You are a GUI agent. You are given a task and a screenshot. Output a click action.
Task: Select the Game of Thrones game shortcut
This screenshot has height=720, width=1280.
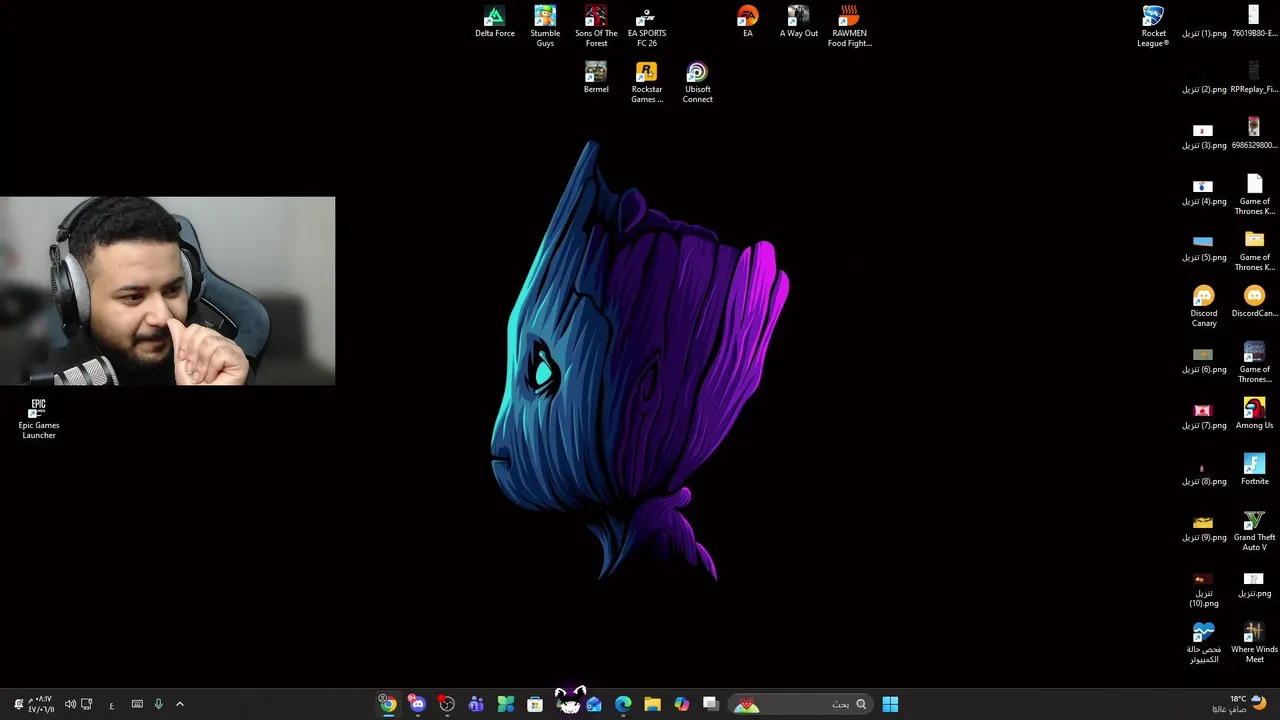click(x=1254, y=362)
